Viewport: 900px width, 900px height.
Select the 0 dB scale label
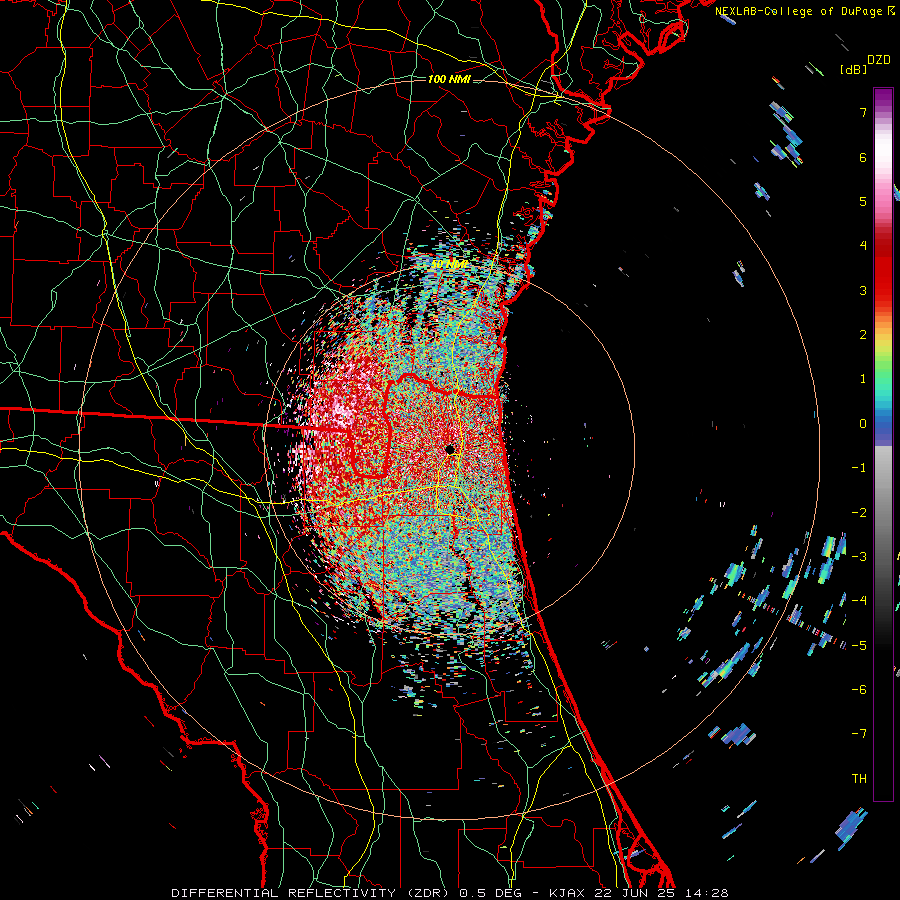pyautogui.click(x=863, y=424)
